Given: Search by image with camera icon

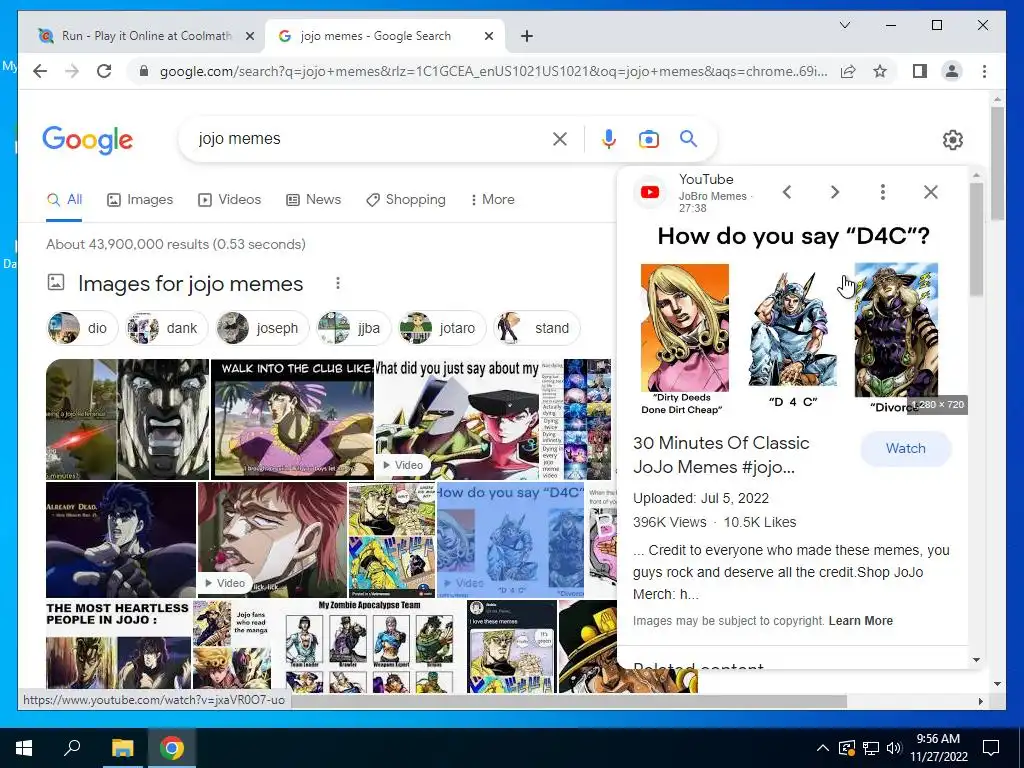Looking at the screenshot, I should tap(648, 138).
